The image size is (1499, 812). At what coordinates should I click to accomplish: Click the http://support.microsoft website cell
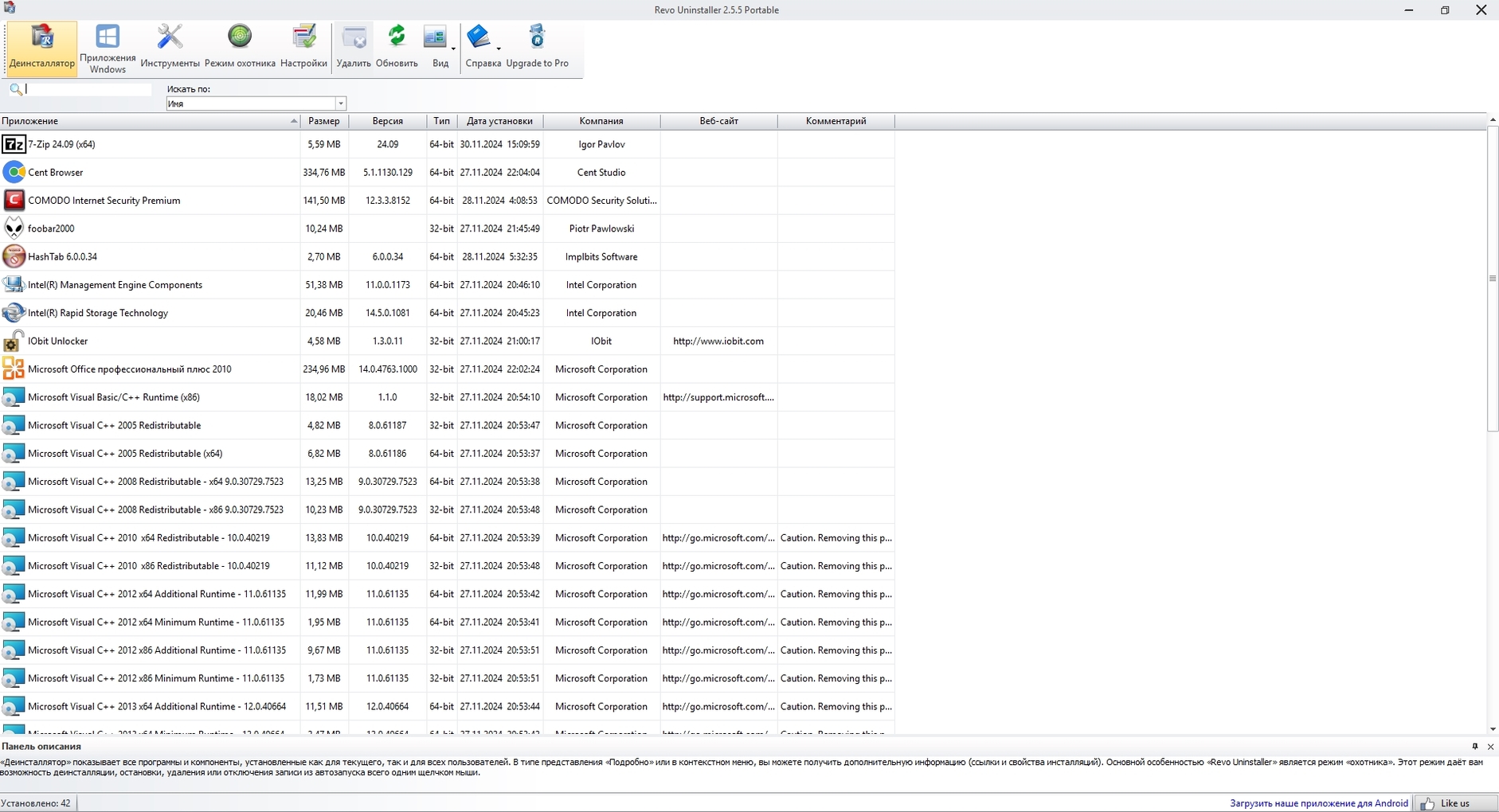tap(718, 397)
